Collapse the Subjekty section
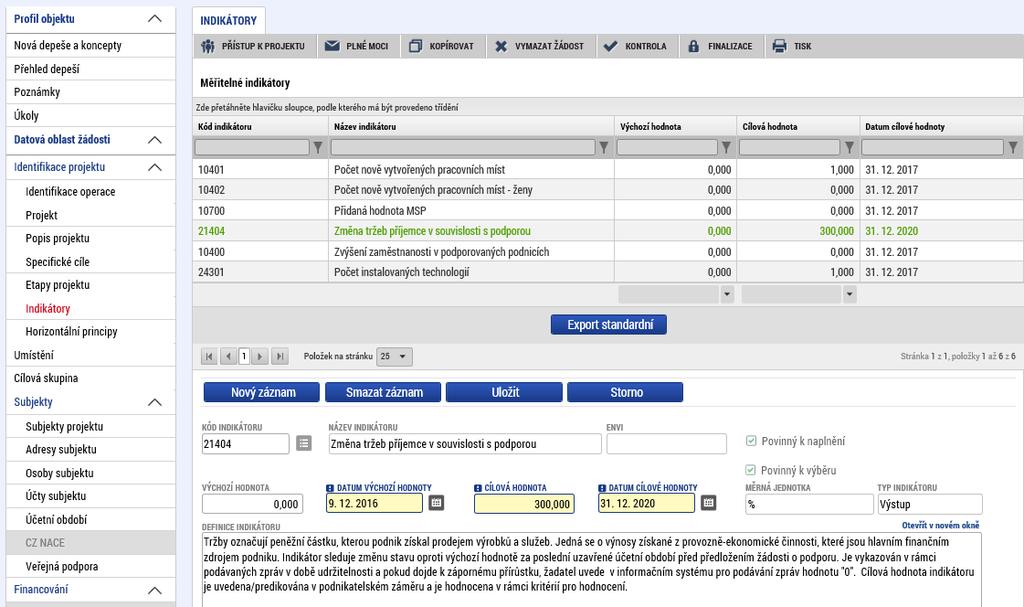 coord(155,402)
